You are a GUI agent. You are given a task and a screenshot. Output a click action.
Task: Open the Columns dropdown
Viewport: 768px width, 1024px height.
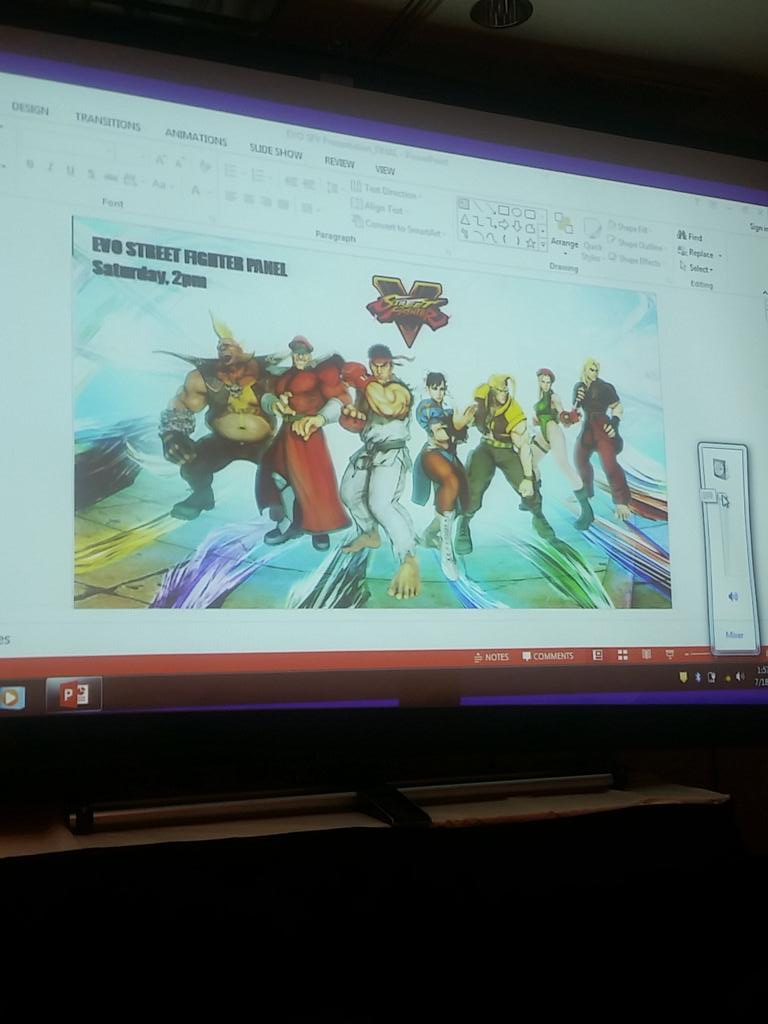click(x=308, y=208)
